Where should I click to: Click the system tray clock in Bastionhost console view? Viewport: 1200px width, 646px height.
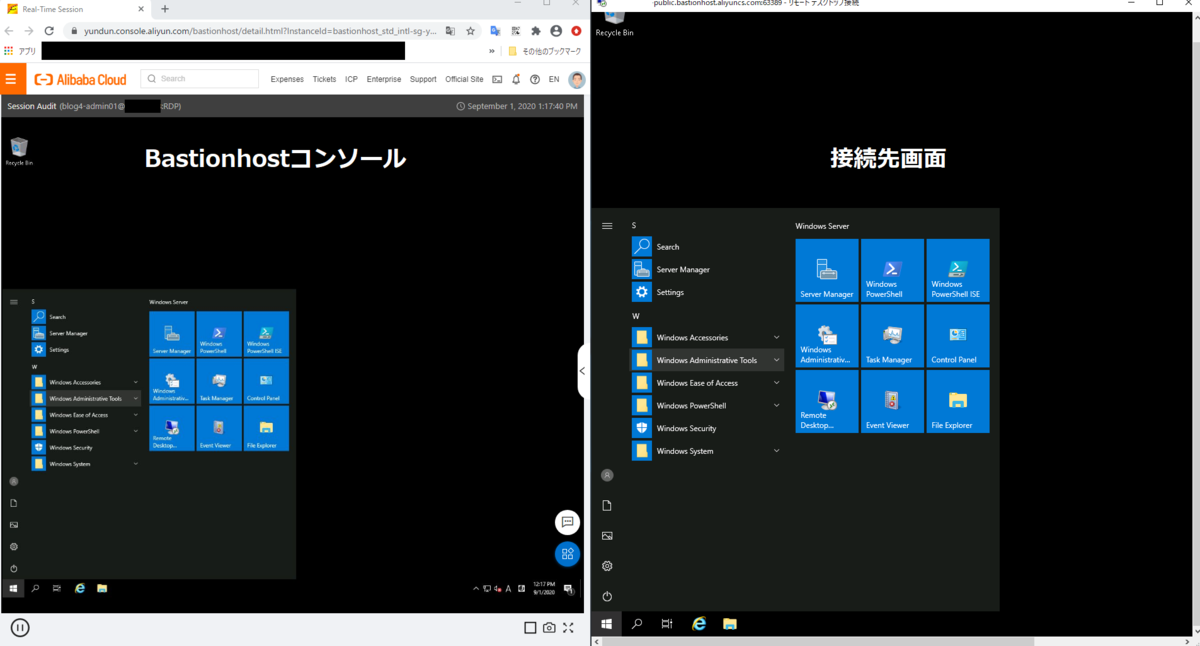pos(544,588)
